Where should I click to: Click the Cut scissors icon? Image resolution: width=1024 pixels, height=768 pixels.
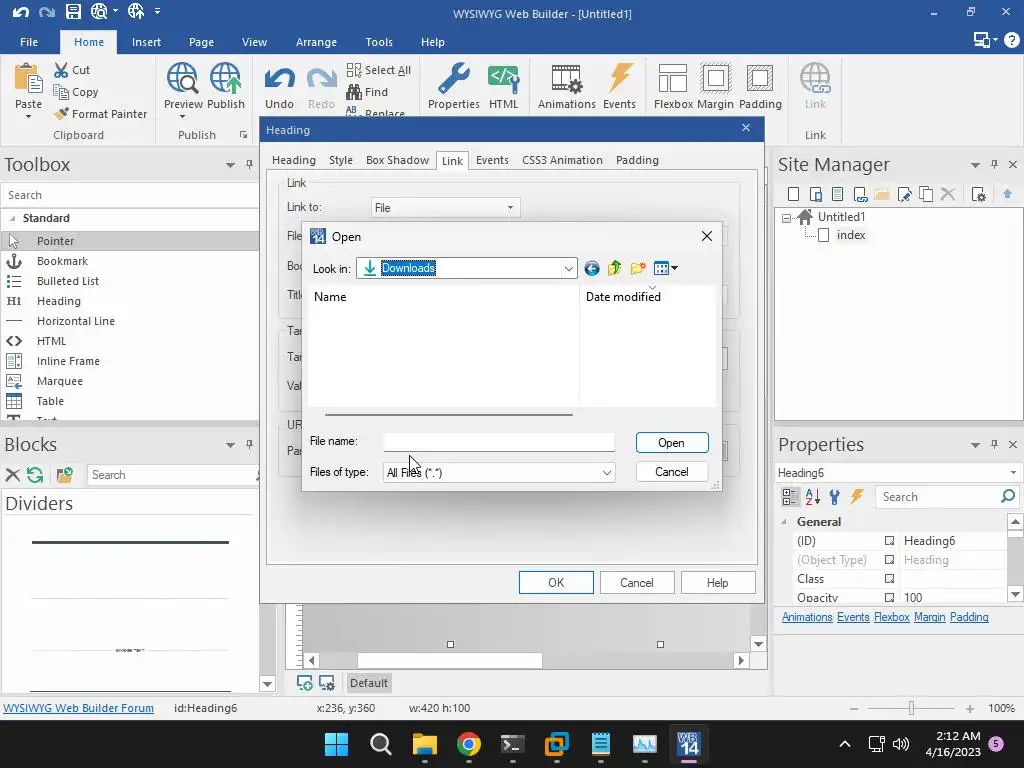[61, 70]
